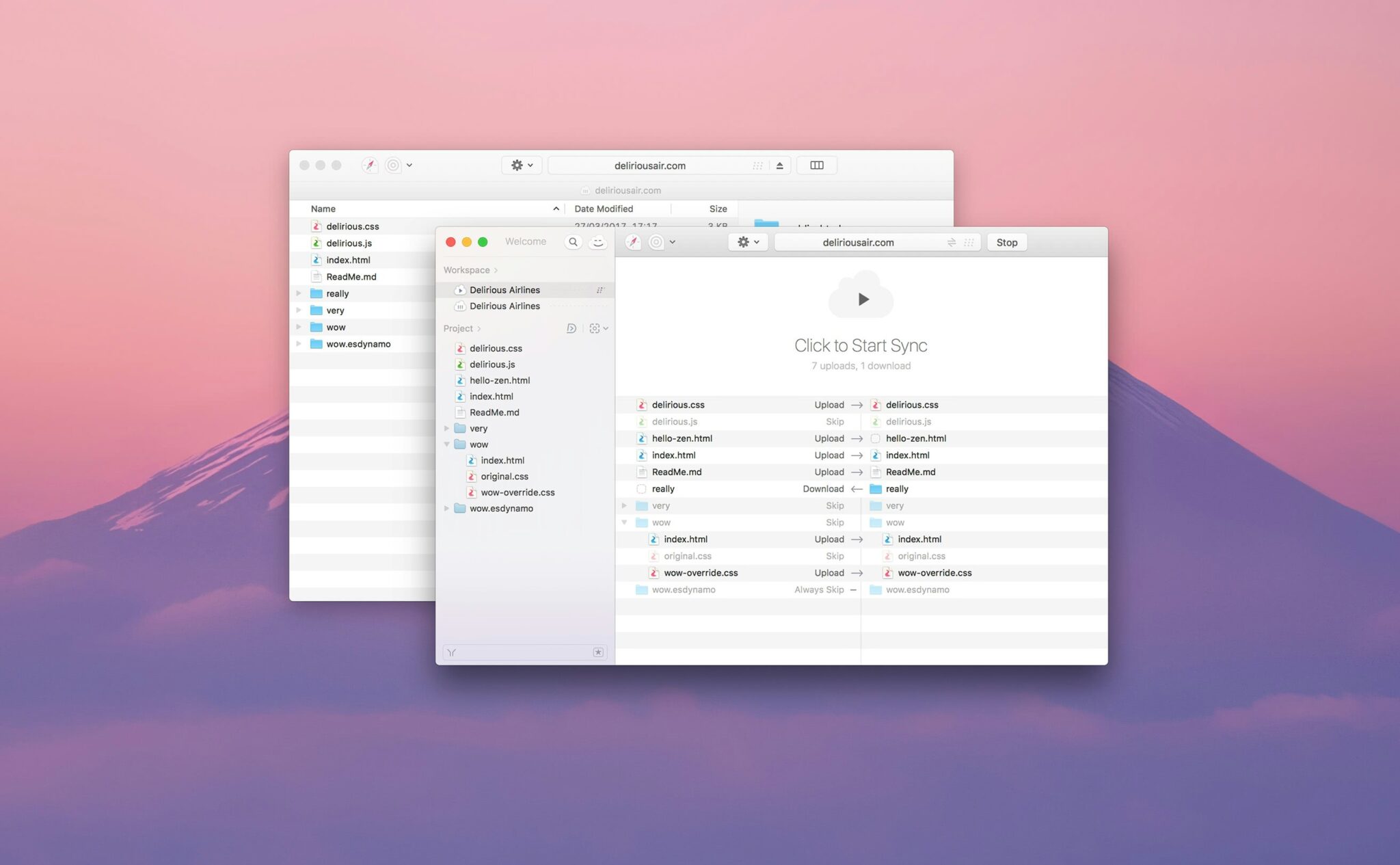Click the smiling Panic cloud account icon
This screenshot has height=865, width=1400.
597,242
